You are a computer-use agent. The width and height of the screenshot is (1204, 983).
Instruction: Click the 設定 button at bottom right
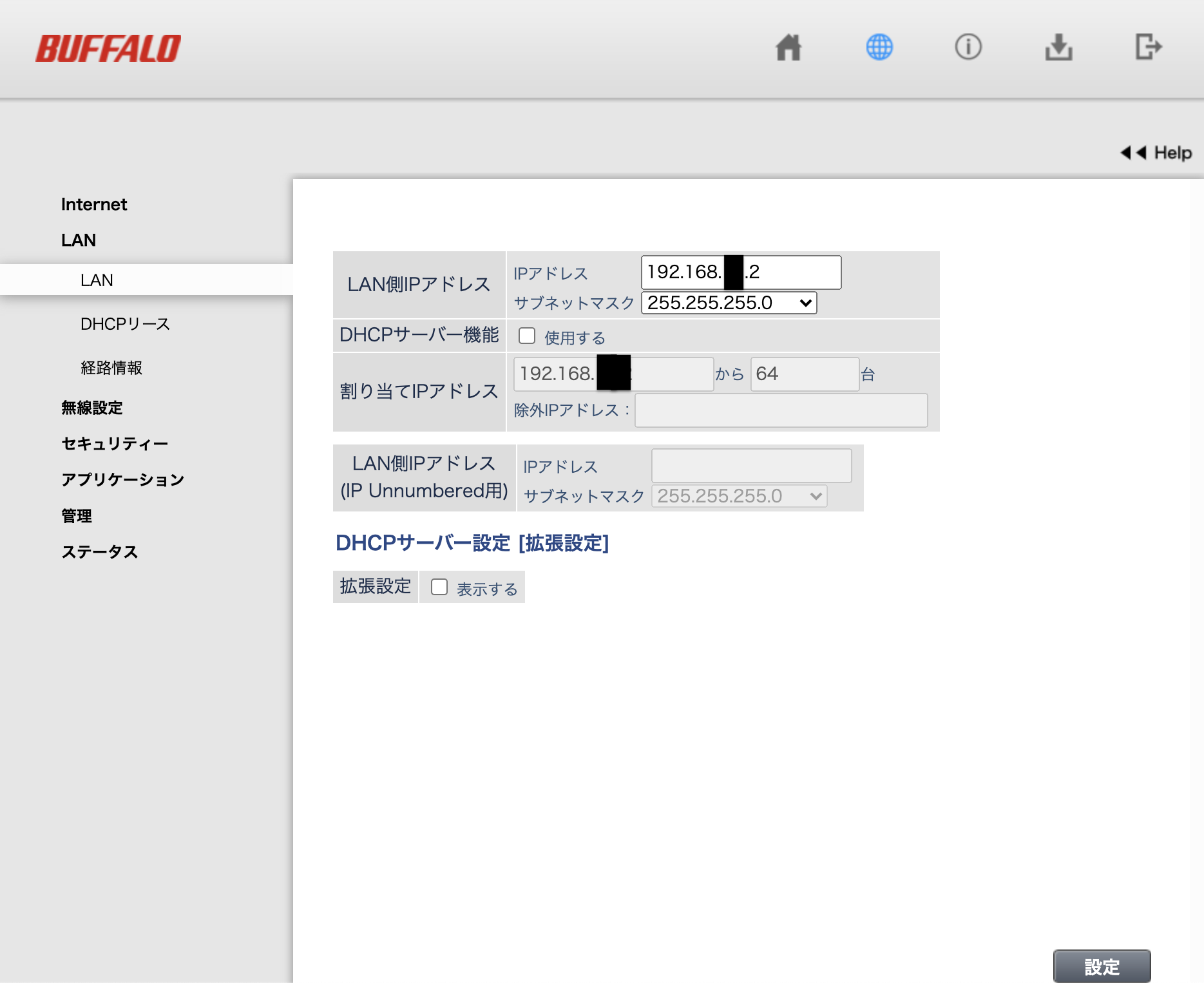pyautogui.click(x=1102, y=966)
